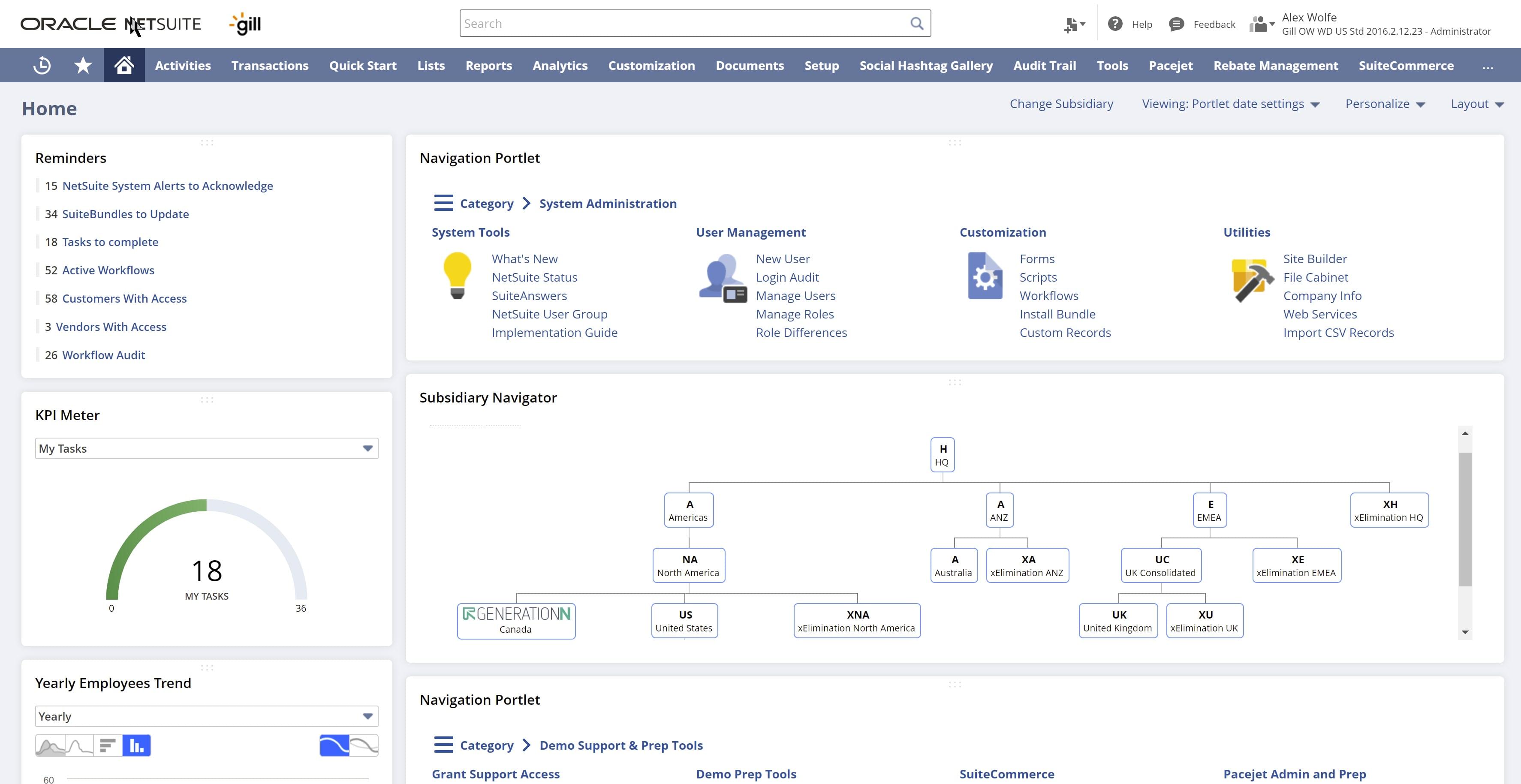
Task: Select the area chart type icon
Action: tap(50, 745)
